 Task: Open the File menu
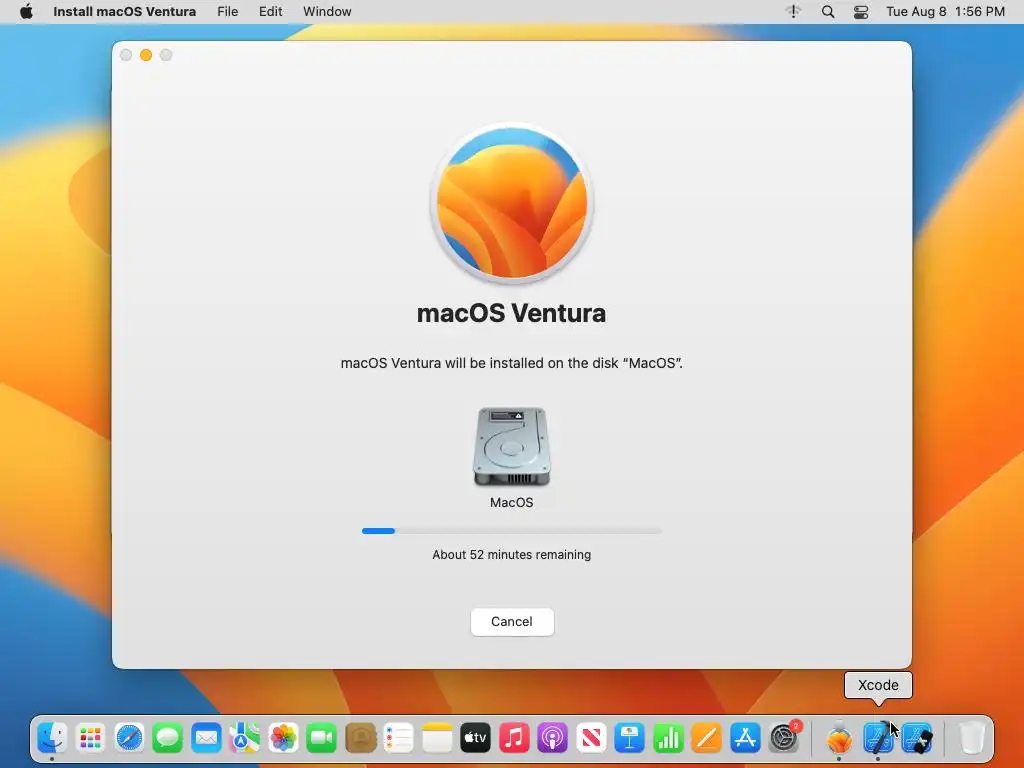[227, 12]
